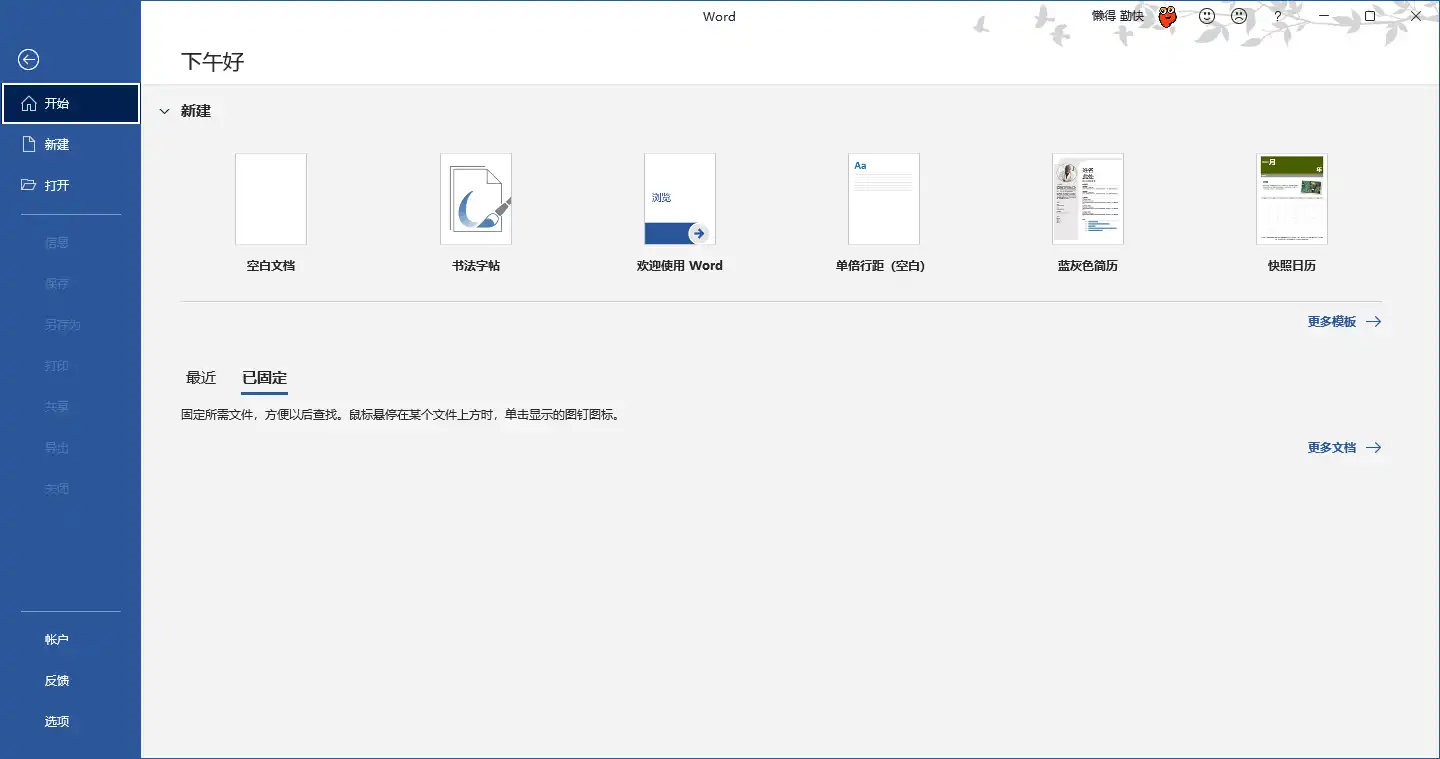Click the 书法字帖 label text
Image resolution: width=1440 pixels, height=759 pixels.
coord(476,266)
